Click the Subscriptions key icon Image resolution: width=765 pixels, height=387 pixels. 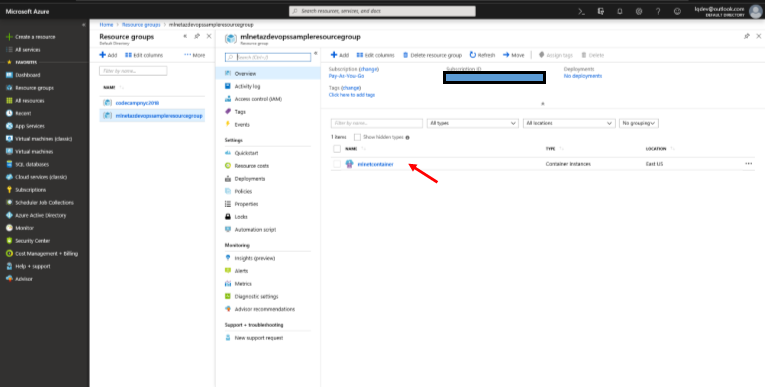pos(9,190)
